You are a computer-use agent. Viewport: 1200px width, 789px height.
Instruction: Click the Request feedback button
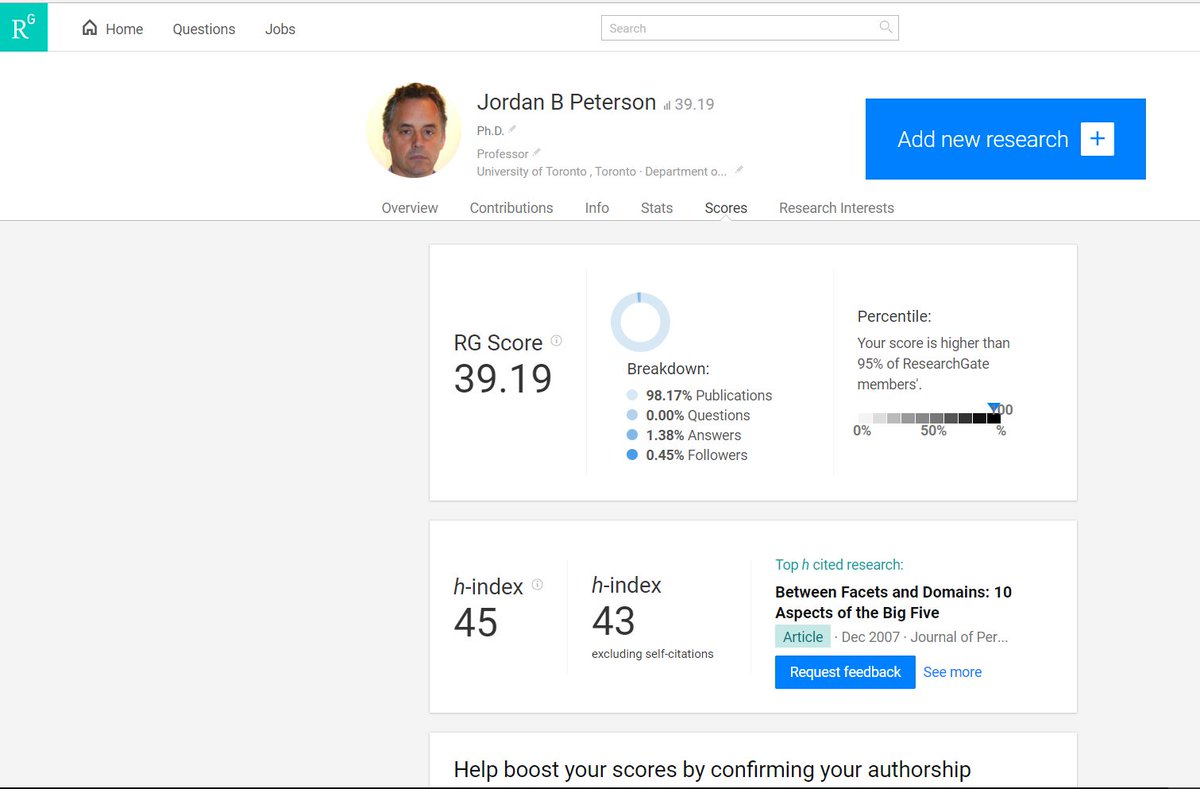845,672
